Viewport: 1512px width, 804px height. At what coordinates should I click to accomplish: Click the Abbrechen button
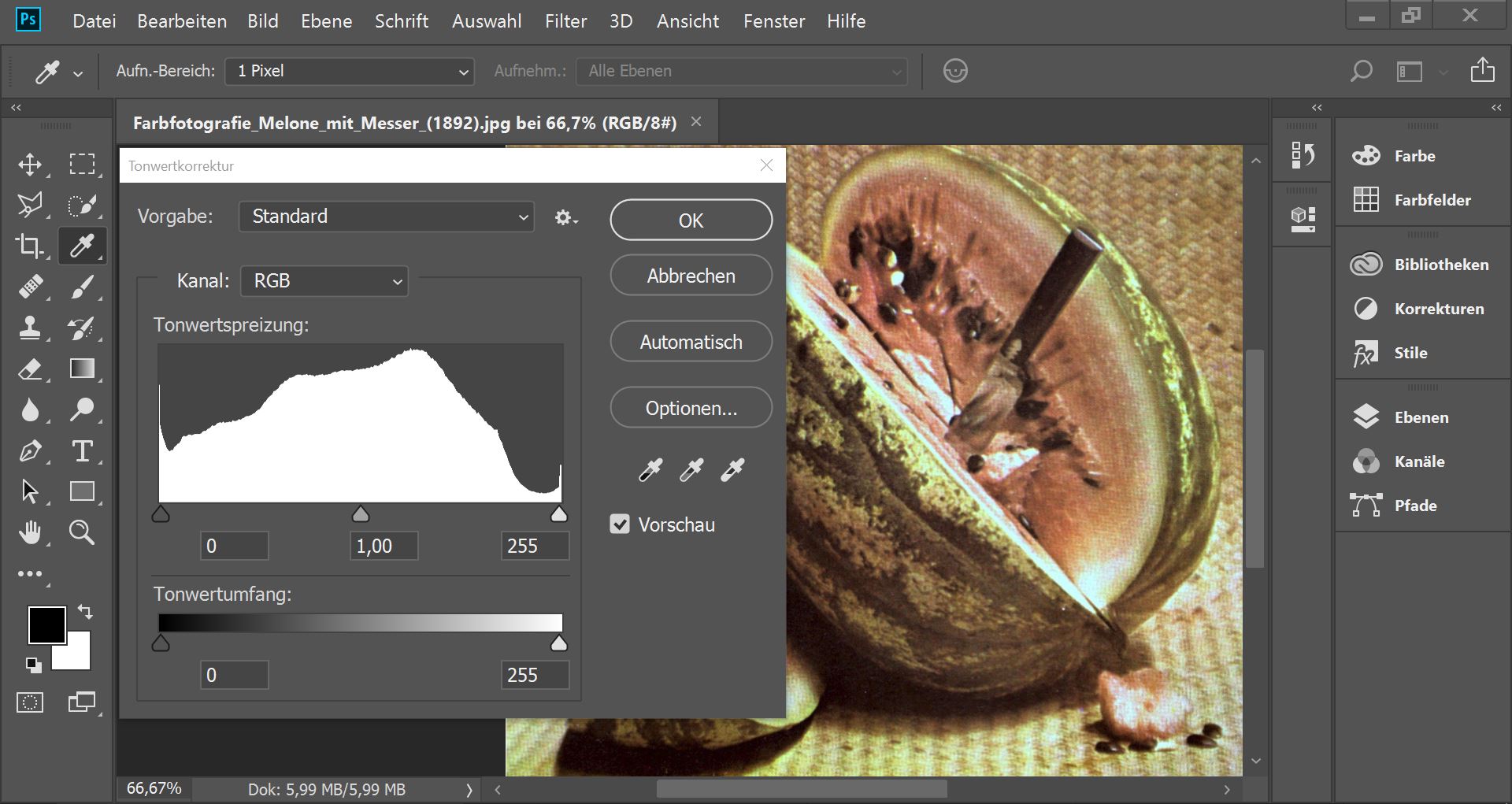pos(691,276)
